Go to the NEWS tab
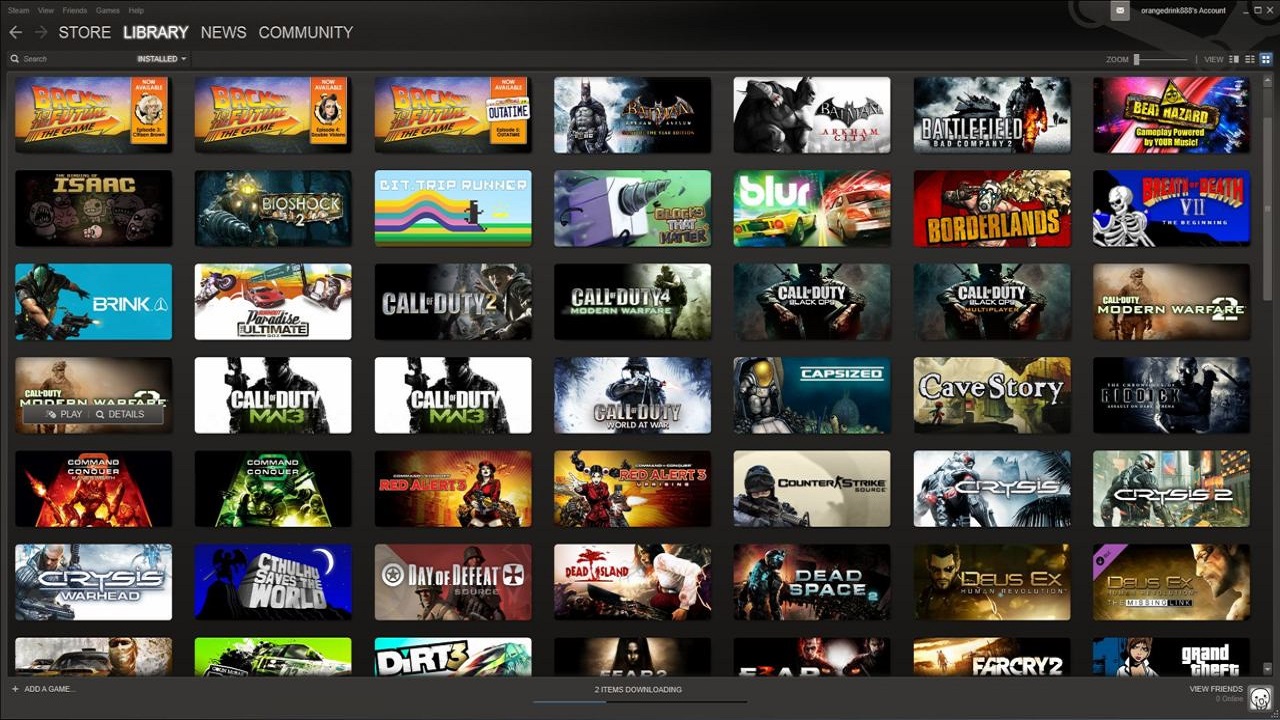The image size is (1280, 720). click(x=223, y=33)
